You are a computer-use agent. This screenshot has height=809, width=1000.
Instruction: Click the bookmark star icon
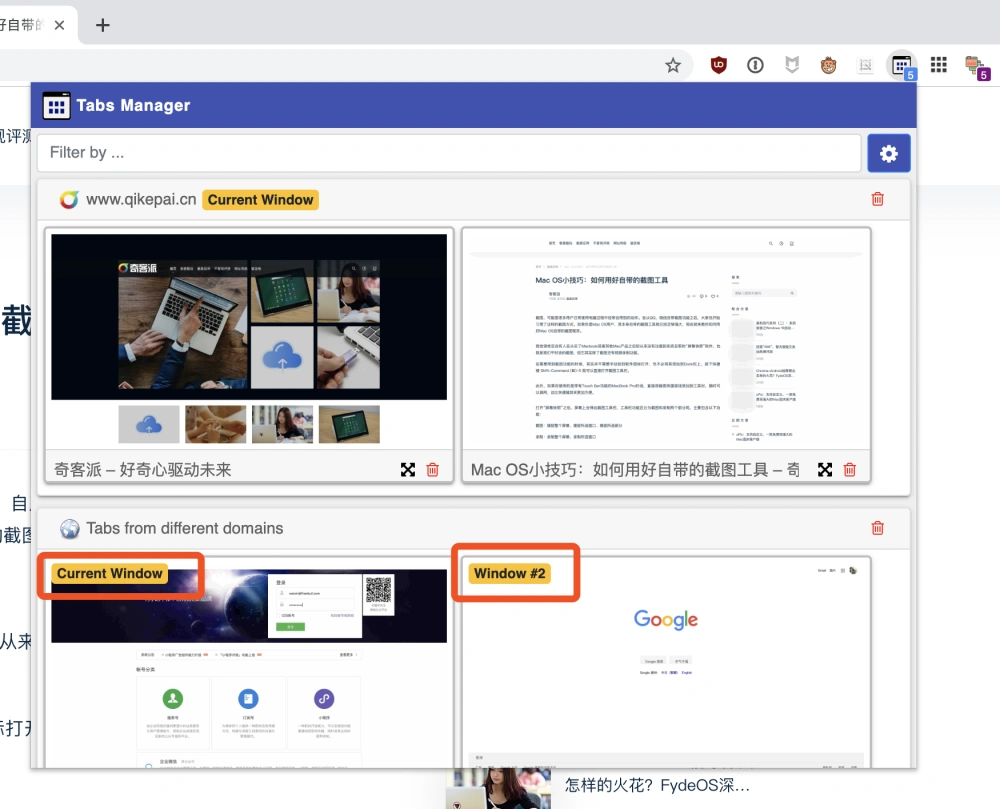click(x=673, y=65)
